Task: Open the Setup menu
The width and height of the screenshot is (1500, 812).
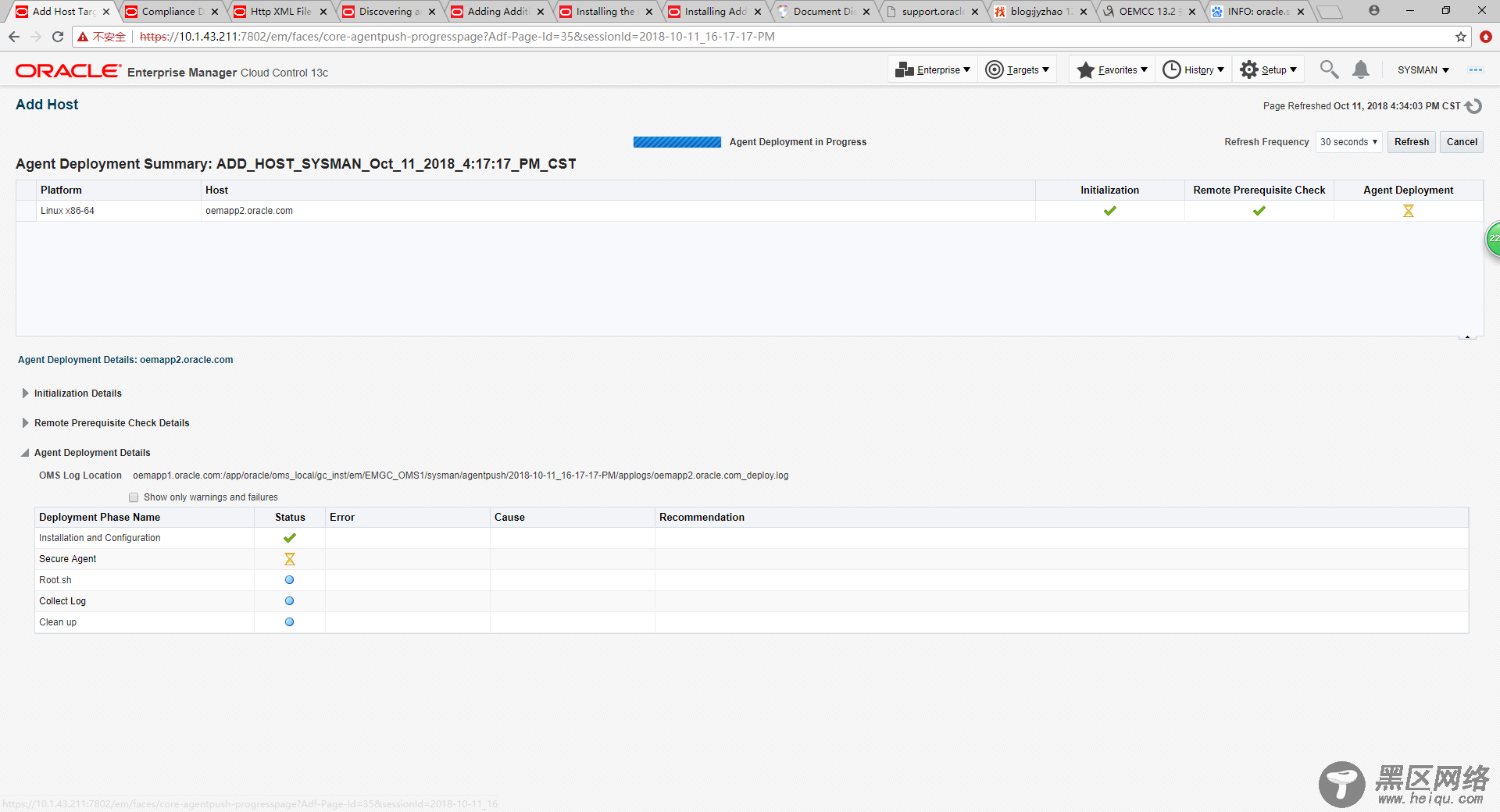Action: tap(1269, 69)
